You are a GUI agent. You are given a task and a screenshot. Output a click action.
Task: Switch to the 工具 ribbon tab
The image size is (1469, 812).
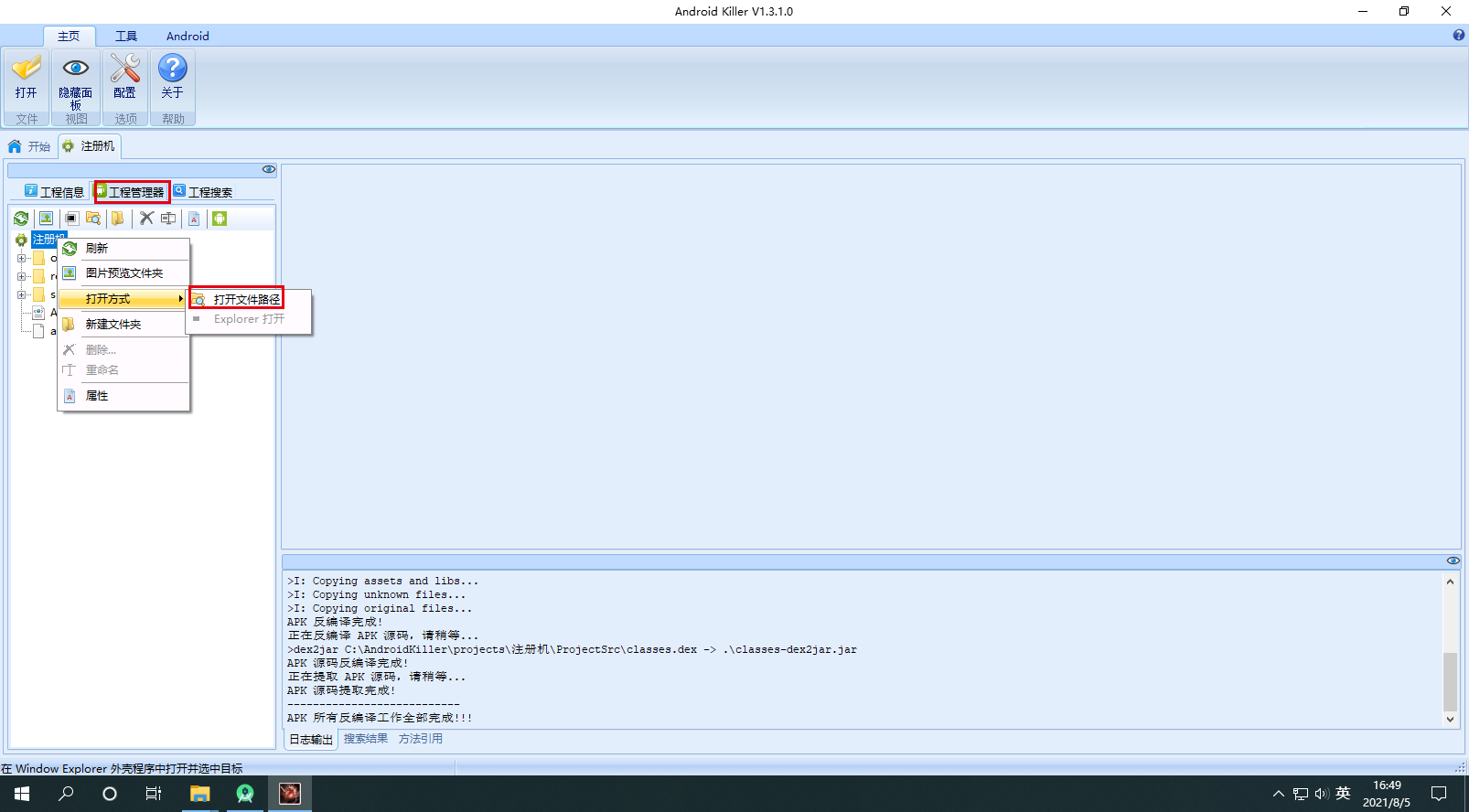point(126,36)
